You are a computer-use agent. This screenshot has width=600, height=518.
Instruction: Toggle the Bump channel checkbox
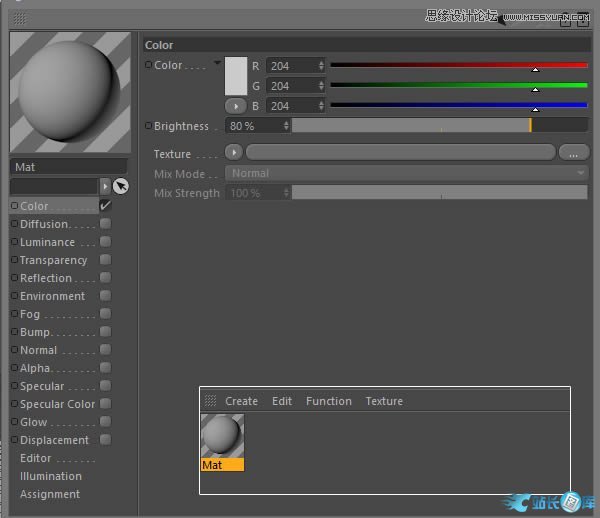(x=105, y=332)
